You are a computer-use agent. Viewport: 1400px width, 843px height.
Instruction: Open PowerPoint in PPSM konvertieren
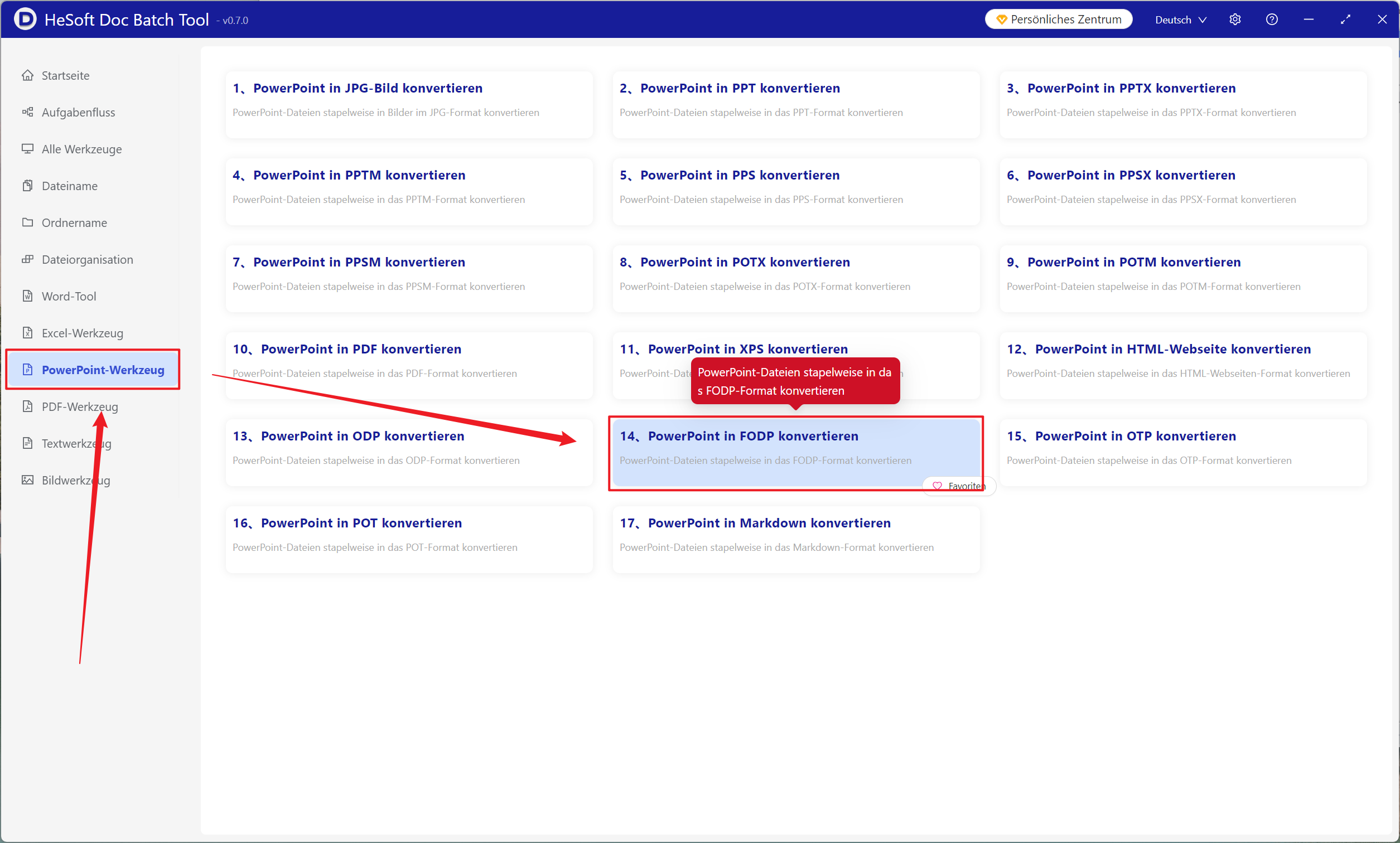click(409, 278)
